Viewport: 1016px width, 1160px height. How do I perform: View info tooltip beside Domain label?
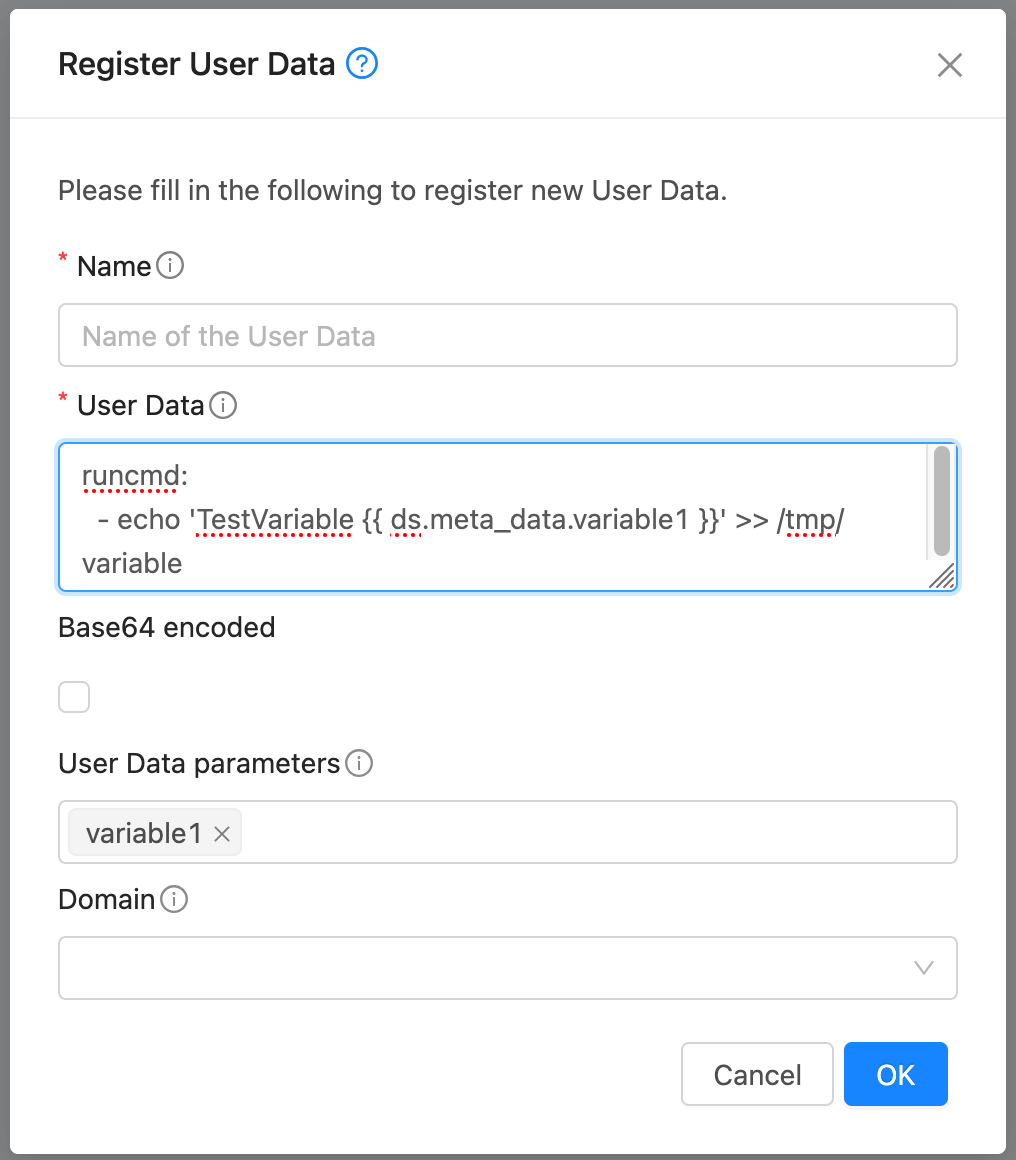174,899
